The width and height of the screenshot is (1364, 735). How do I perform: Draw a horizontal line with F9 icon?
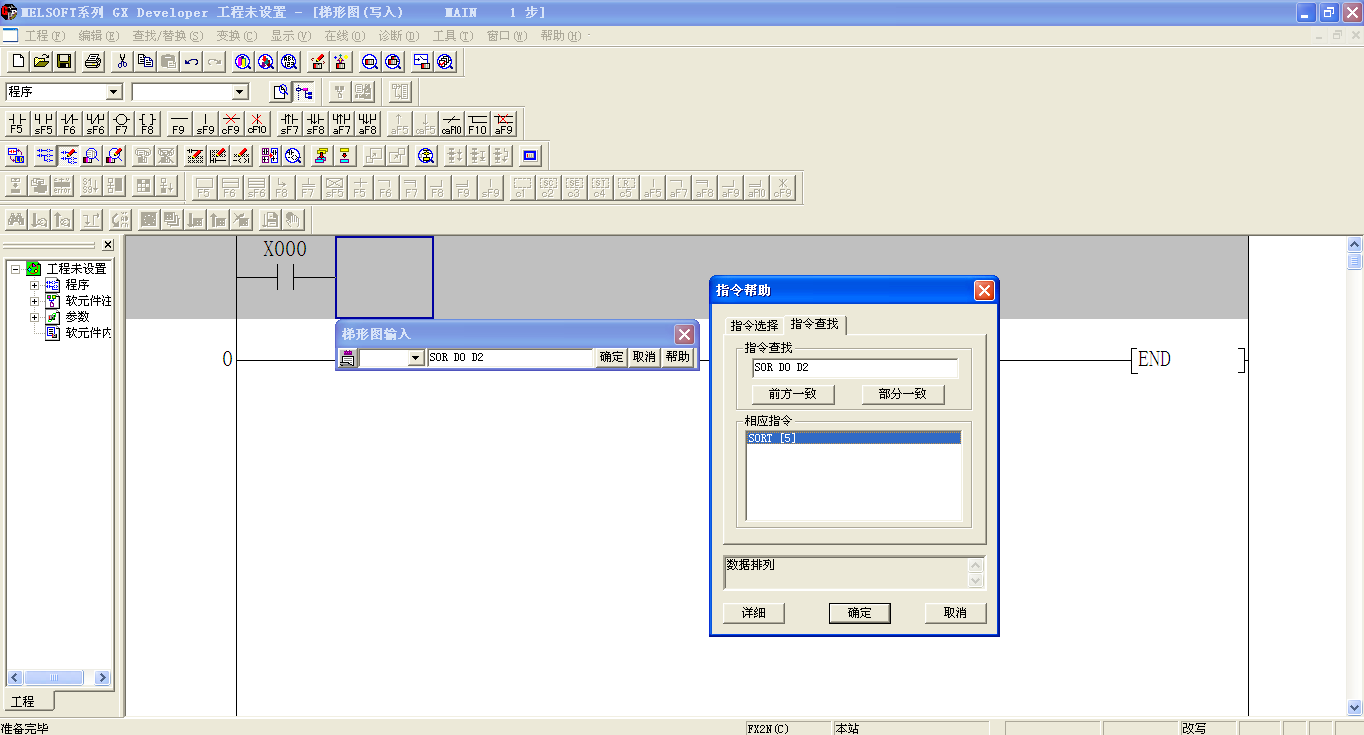point(179,124)
